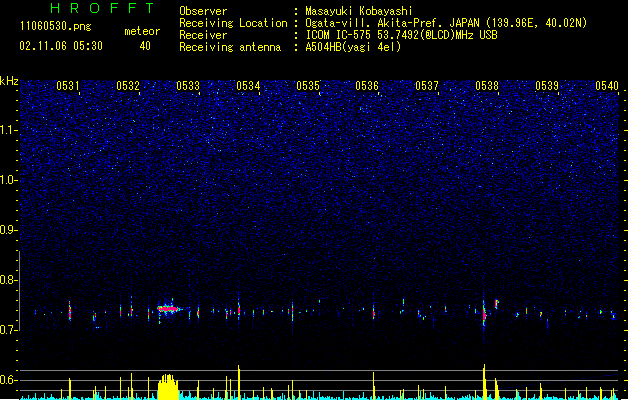
Task: Click the 0.6 kHz axis label
Action: click(x=9, y=380)
